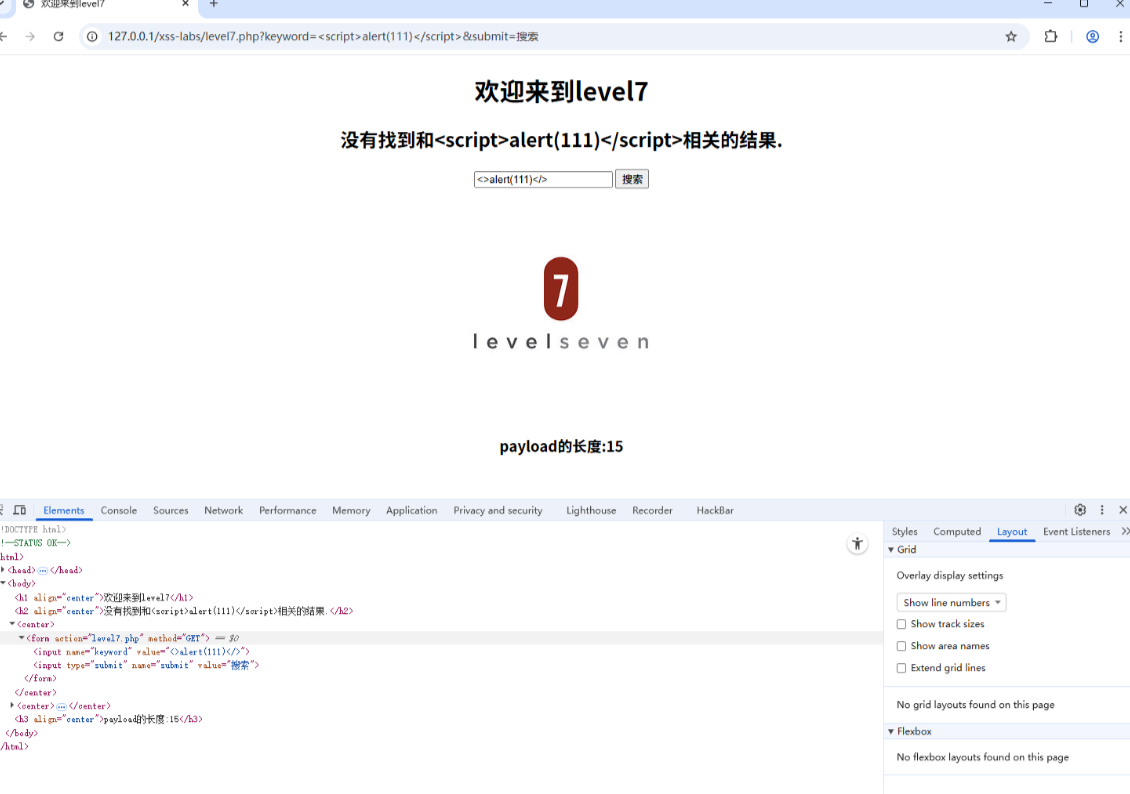Open DevTools settings gear
This screenshot has height=794, width=1130.
click(x=1080, y=510)
